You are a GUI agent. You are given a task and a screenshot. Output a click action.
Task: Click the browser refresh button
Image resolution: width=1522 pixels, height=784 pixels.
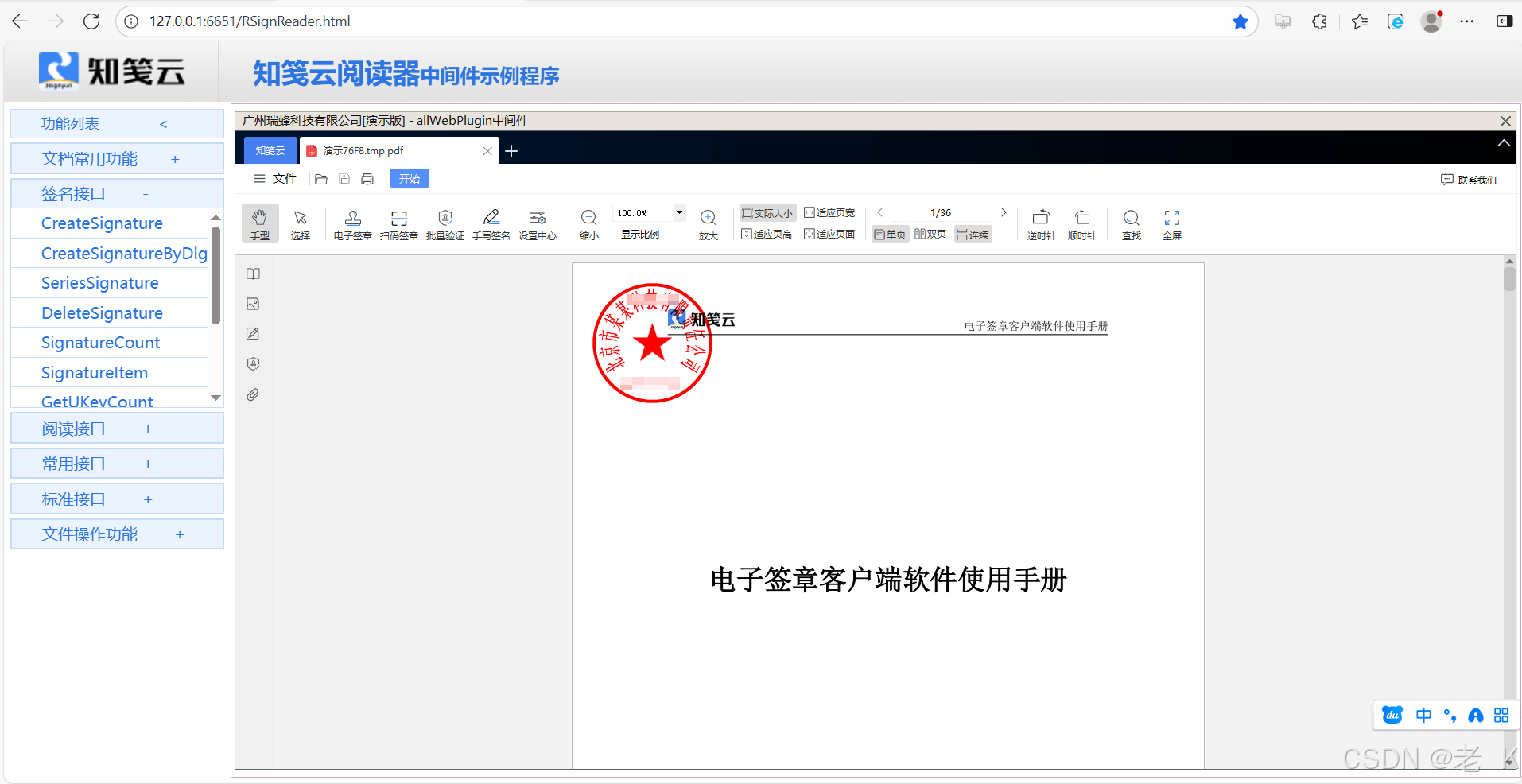click(x=91, y=21)
